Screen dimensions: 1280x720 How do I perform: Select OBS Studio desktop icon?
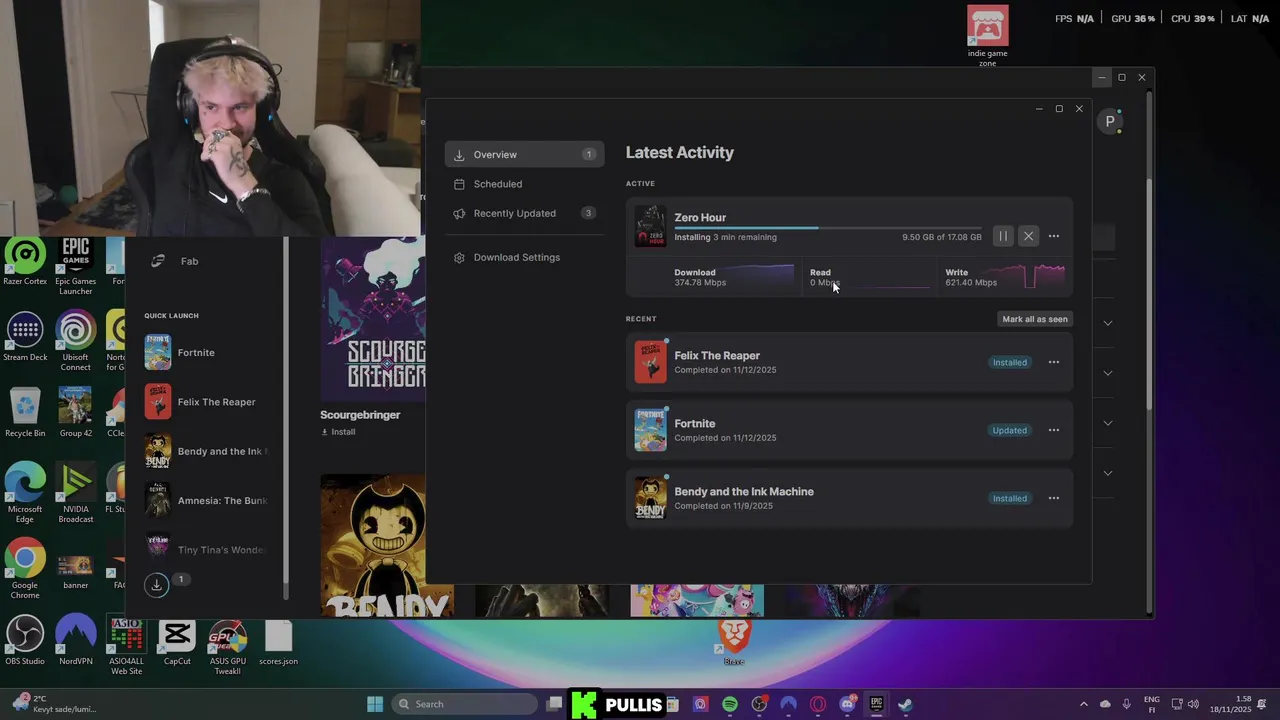25,642
